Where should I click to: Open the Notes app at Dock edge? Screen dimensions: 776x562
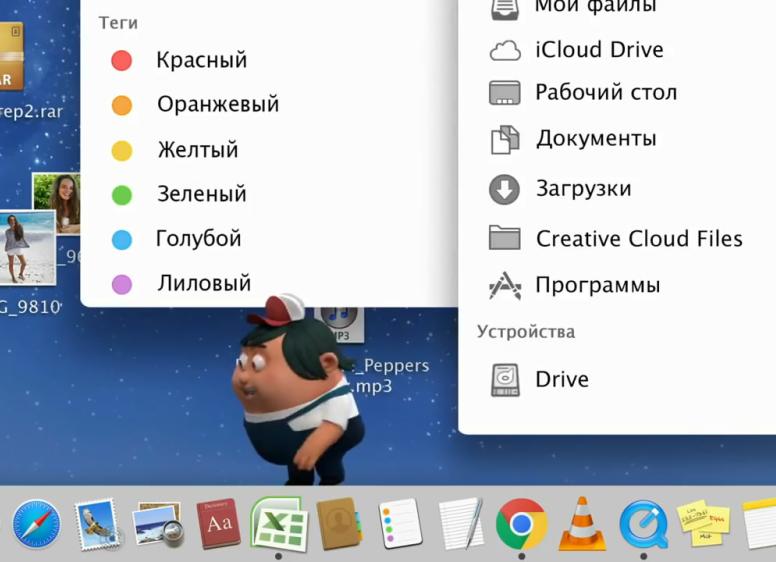(759, 524)
